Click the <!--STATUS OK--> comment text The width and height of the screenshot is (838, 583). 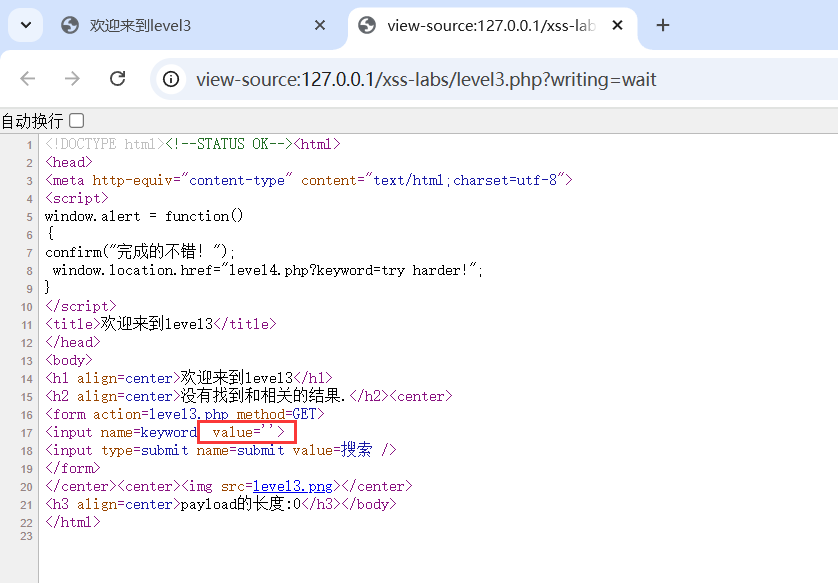point(229,144)
